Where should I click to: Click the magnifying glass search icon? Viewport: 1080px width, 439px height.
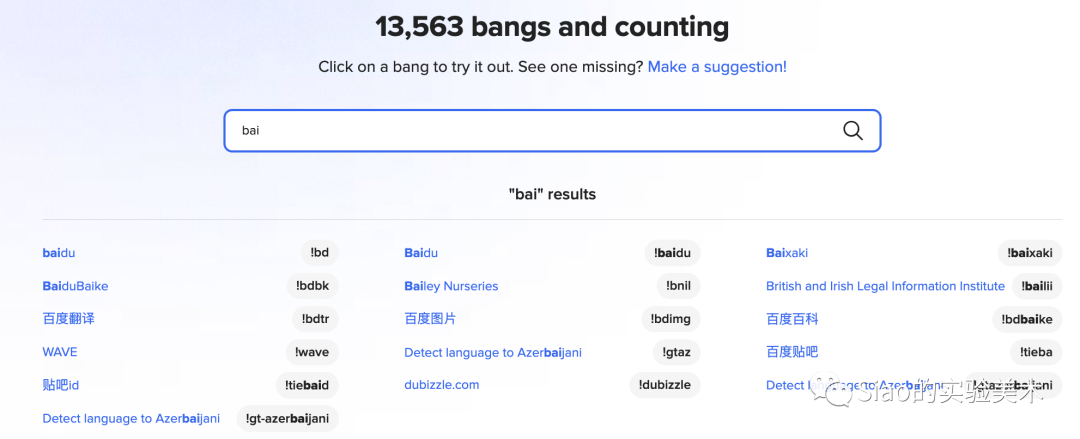point(853,130)
